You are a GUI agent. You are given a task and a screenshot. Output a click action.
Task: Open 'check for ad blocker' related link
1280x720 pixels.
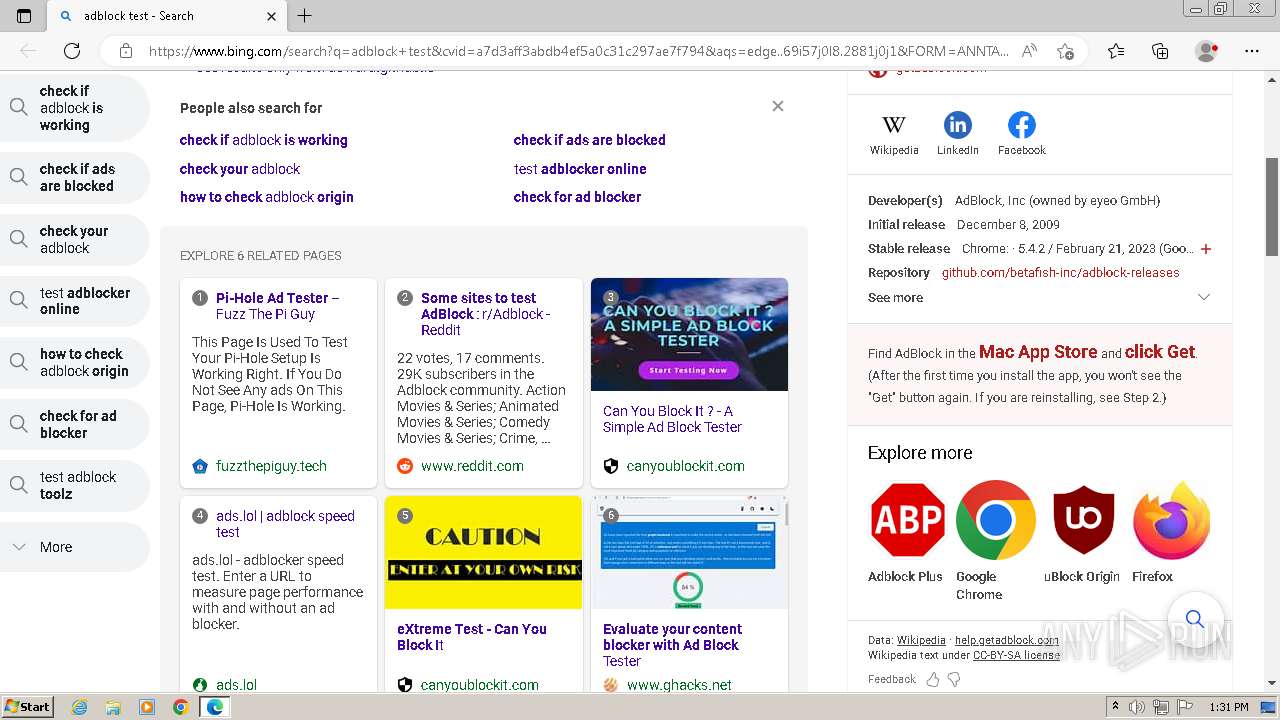(577, 197)
